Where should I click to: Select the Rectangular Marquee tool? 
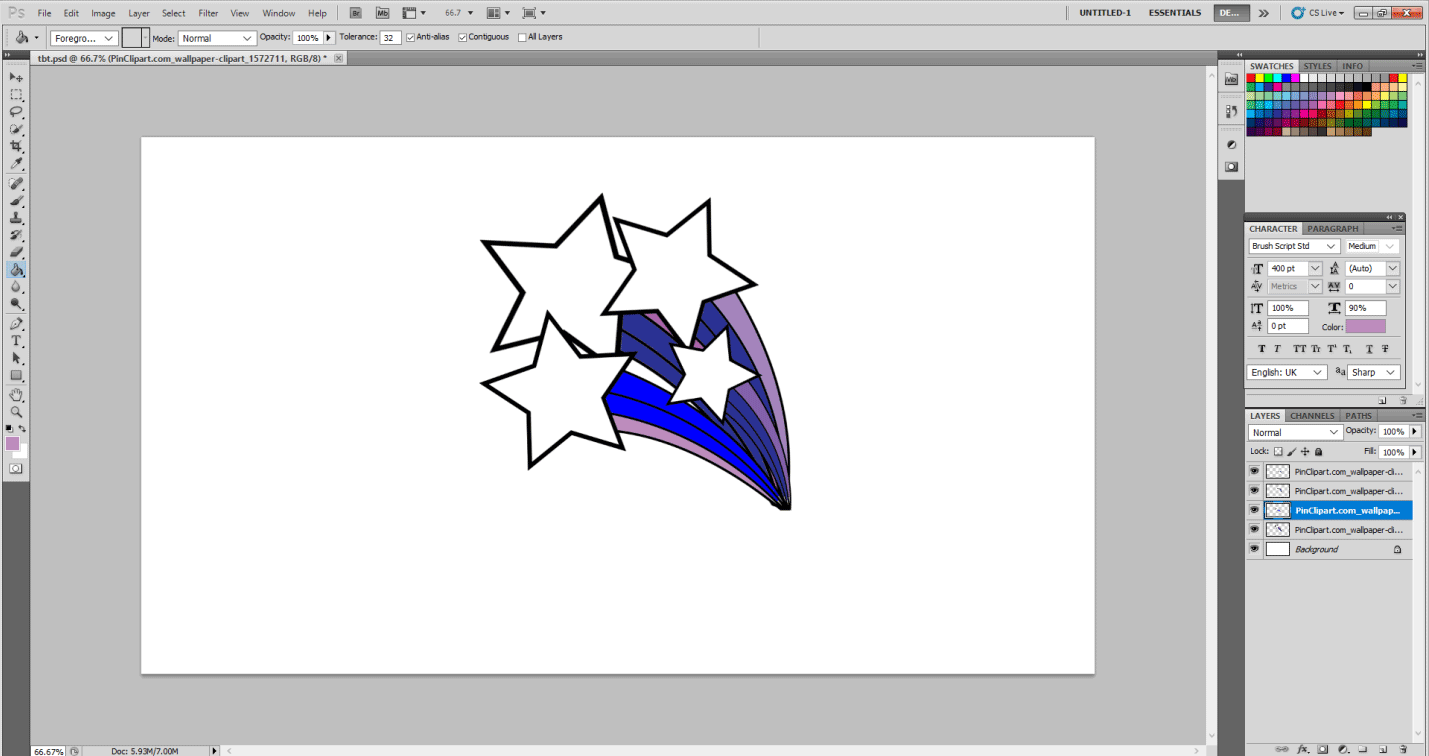point(16,95)
